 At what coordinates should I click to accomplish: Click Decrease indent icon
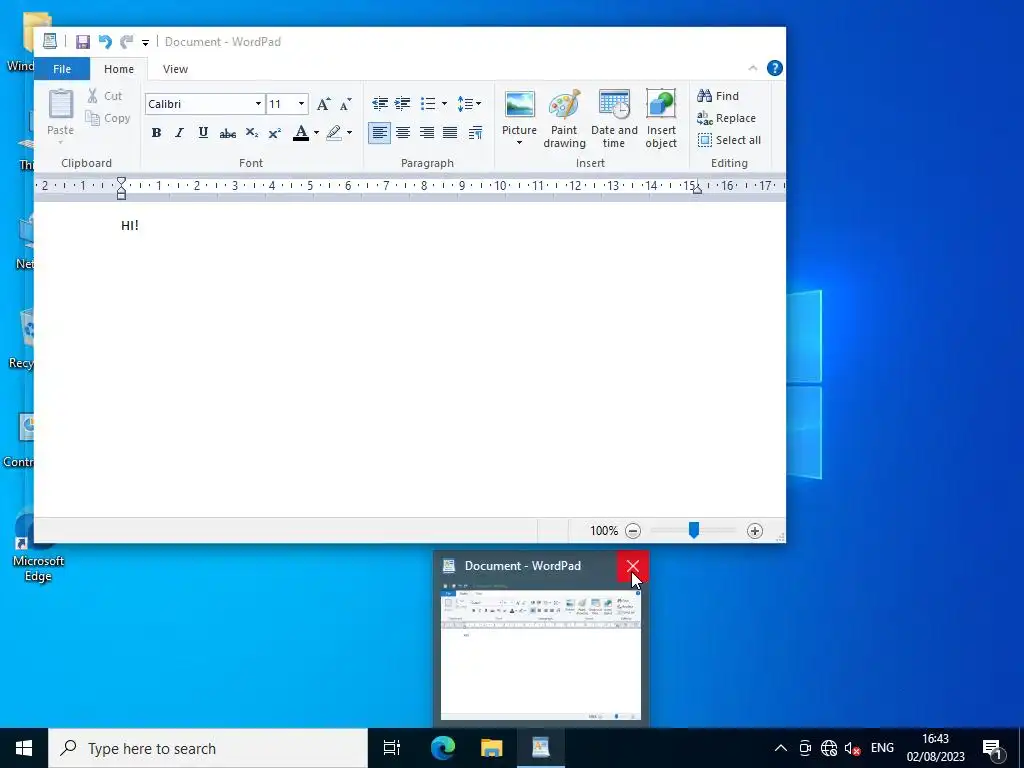[x=379, y=103]
